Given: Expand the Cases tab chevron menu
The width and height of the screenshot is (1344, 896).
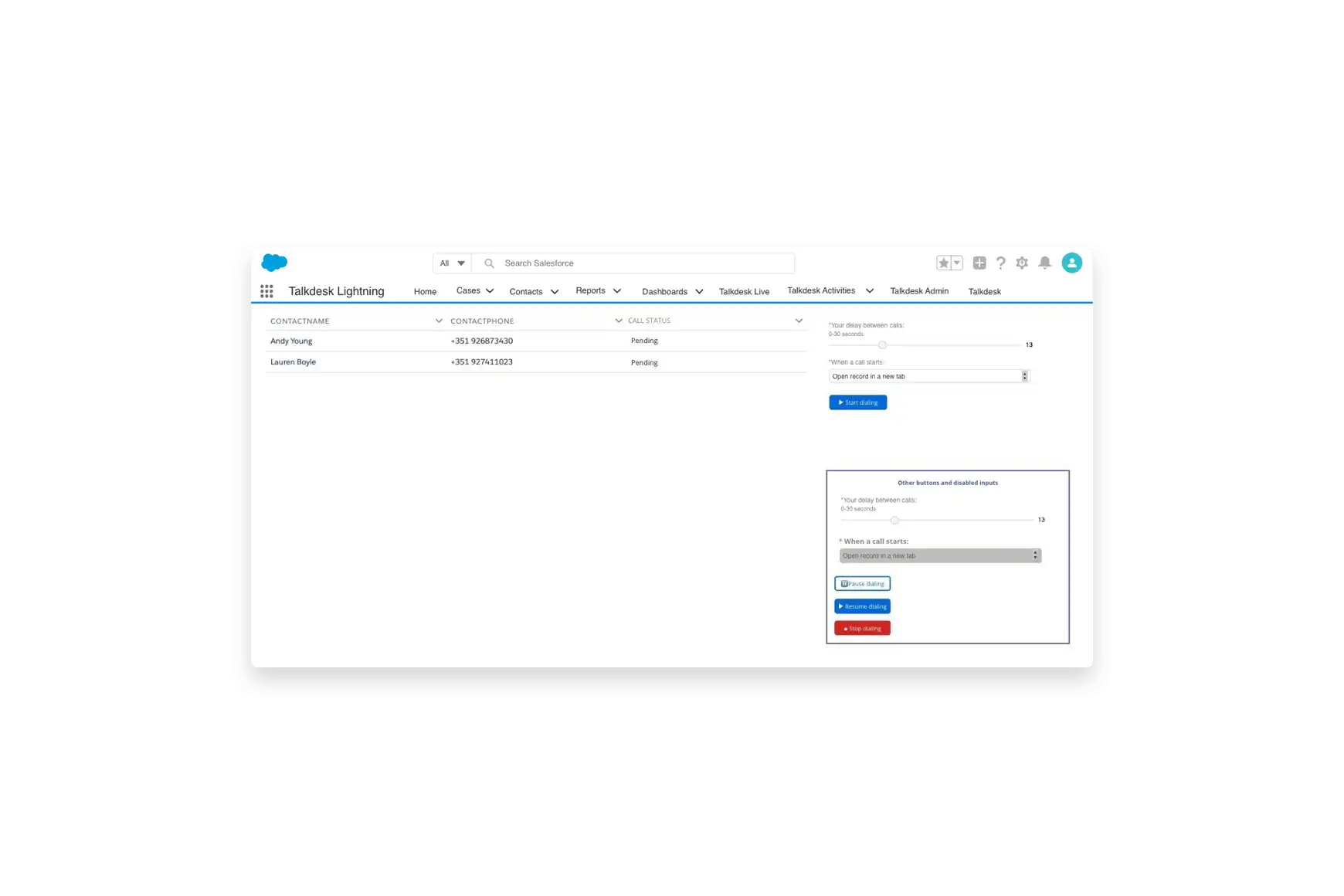Looking at the screenshot, I should [x=490, y=291].
